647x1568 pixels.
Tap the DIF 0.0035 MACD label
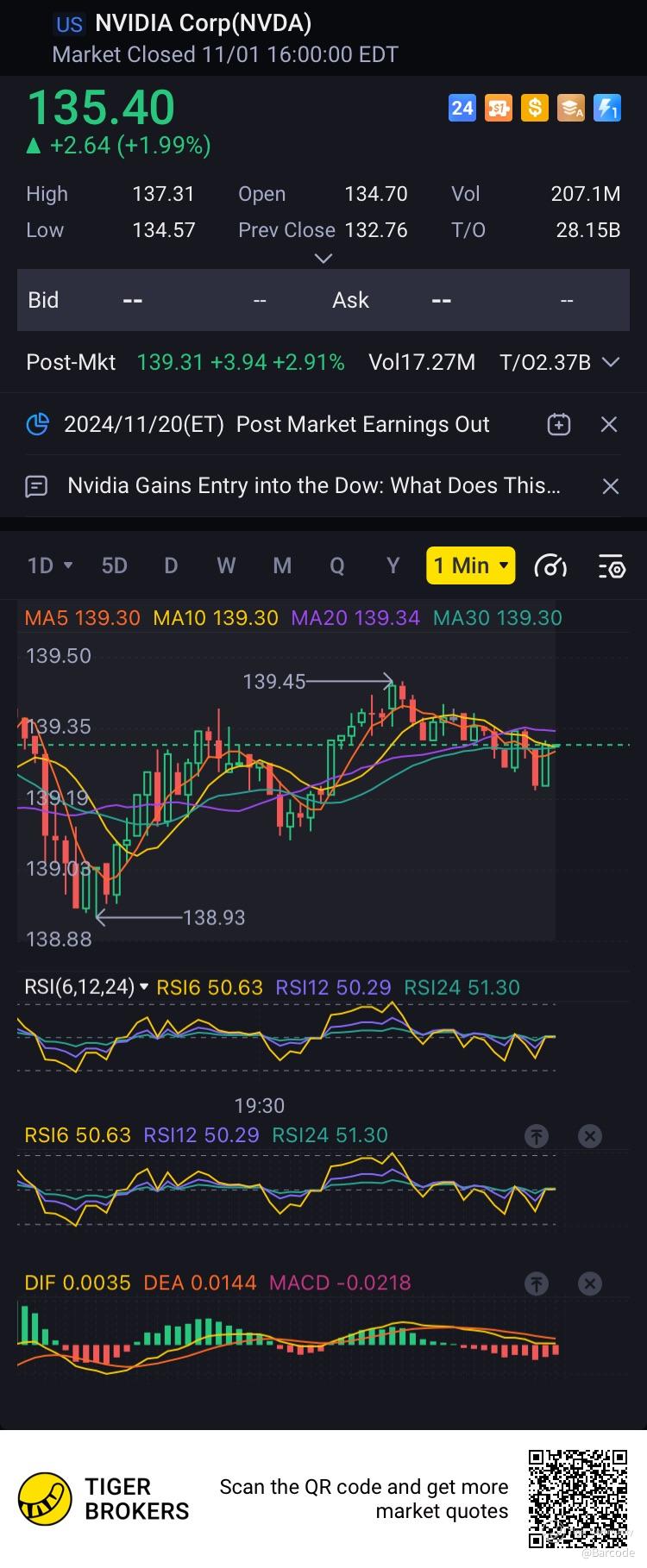coord(78,1283)
